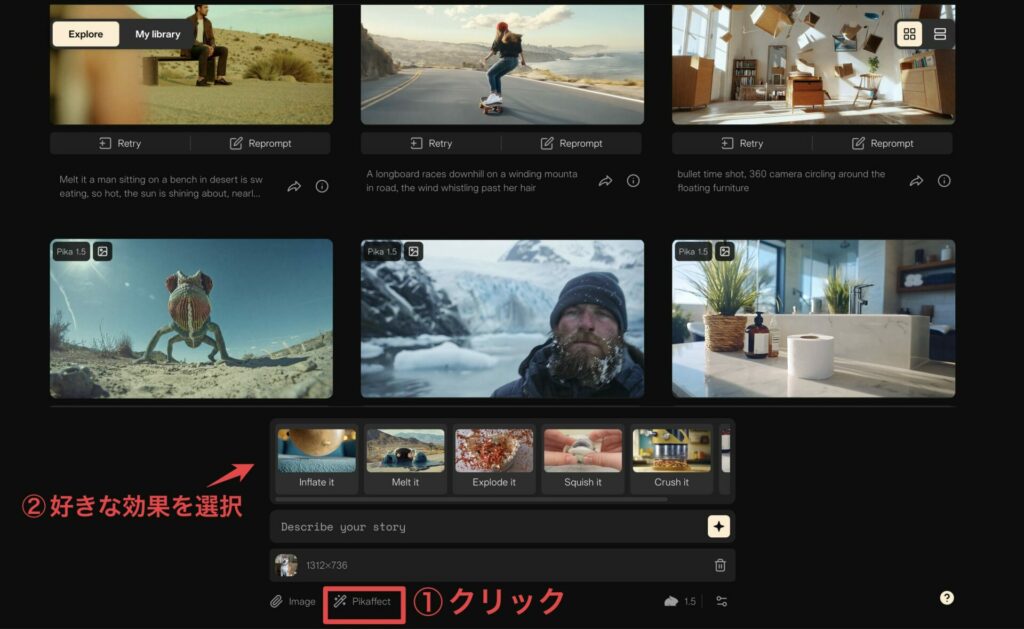Open the help question mark icon
1024x629 pixels.
tap(945, 598)
